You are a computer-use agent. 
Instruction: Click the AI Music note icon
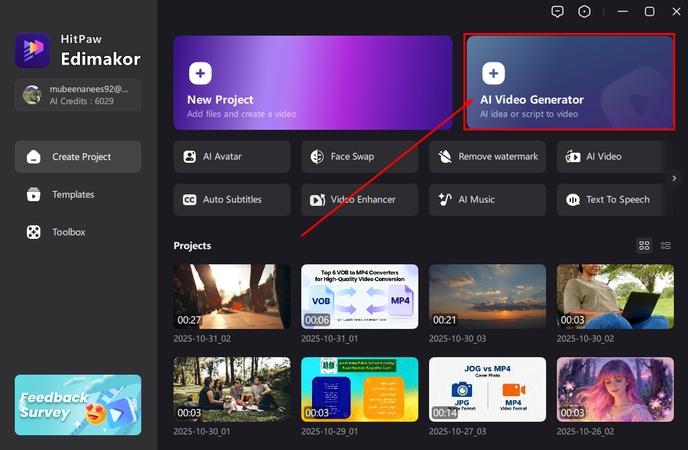tap(445, 200)
